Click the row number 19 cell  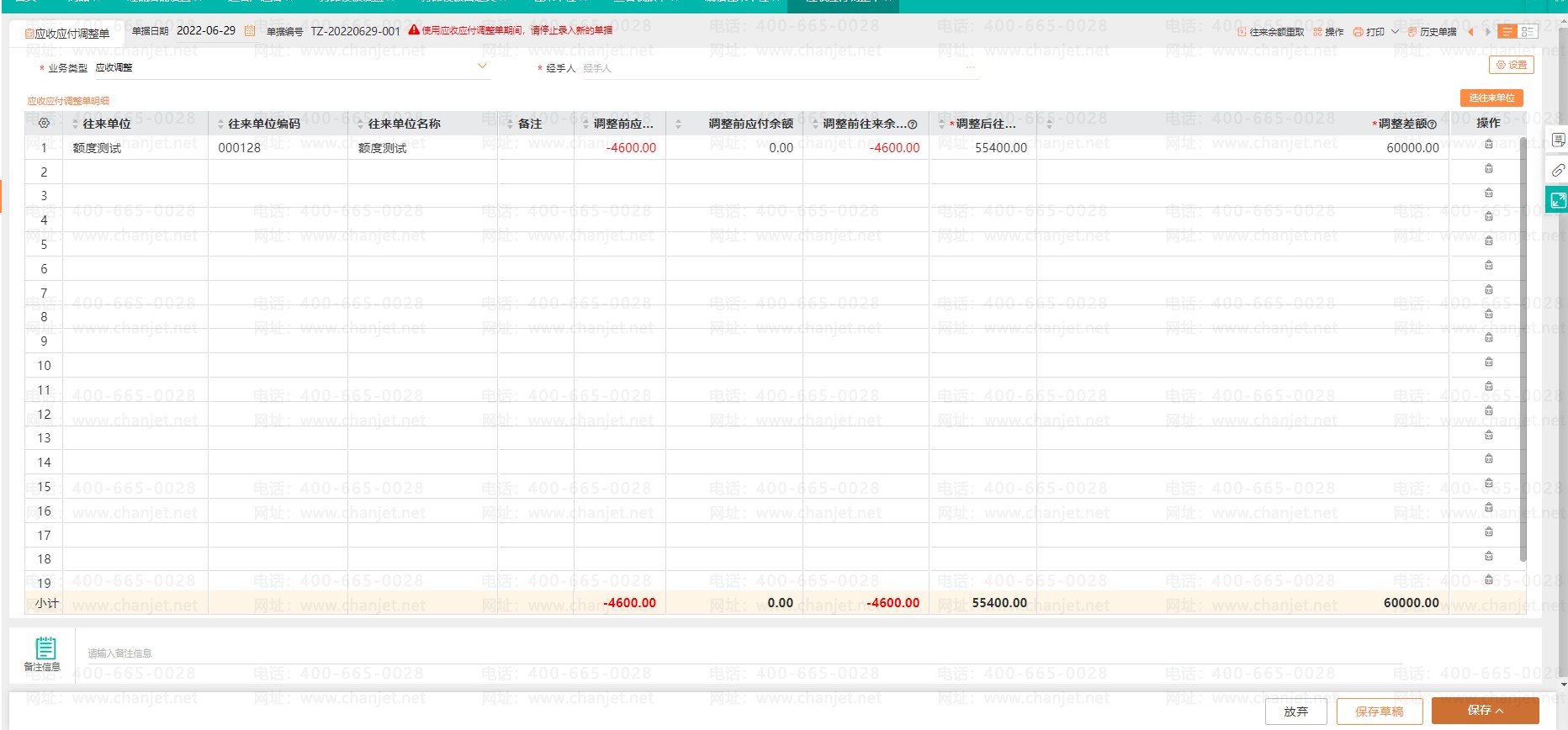tap(44, 583)
